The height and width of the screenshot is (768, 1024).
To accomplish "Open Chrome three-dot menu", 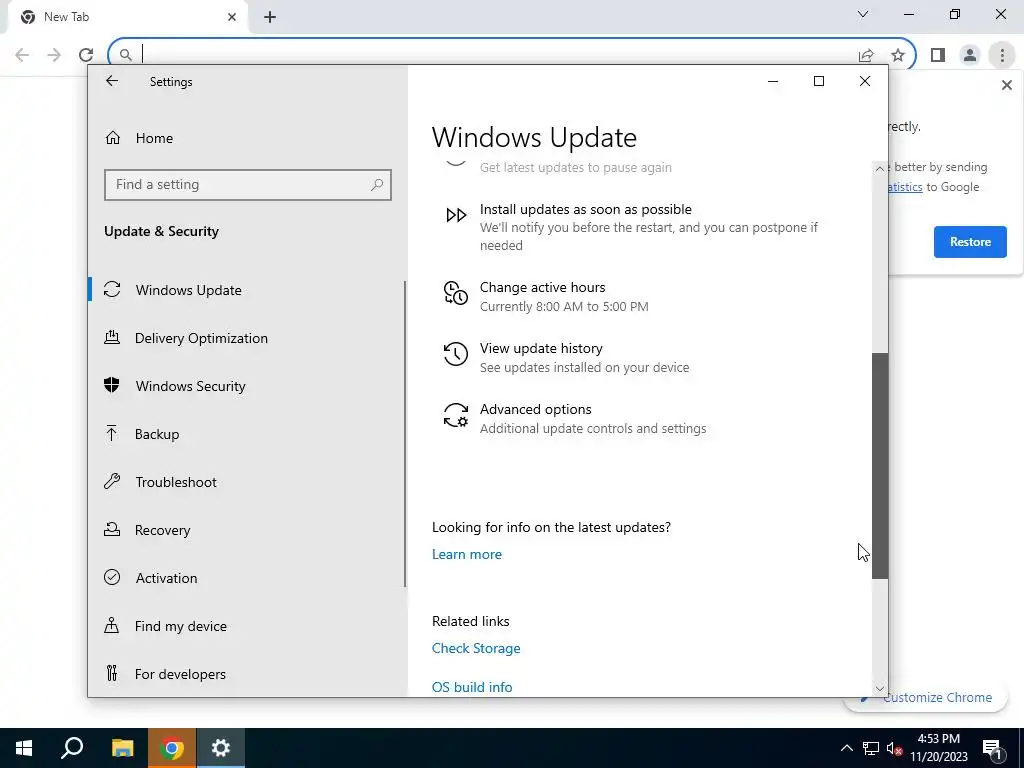I will [x=1002, y=56].
